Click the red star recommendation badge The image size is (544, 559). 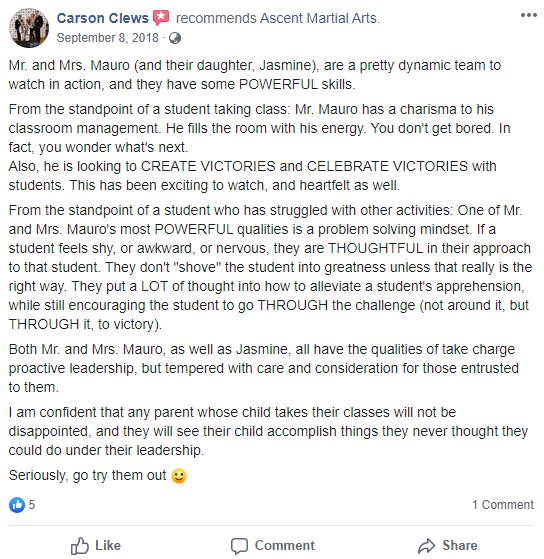click(161, 17)
